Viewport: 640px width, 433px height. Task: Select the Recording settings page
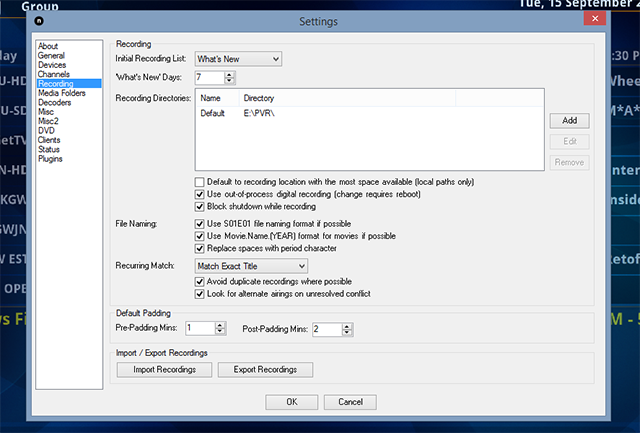point(69,84)
